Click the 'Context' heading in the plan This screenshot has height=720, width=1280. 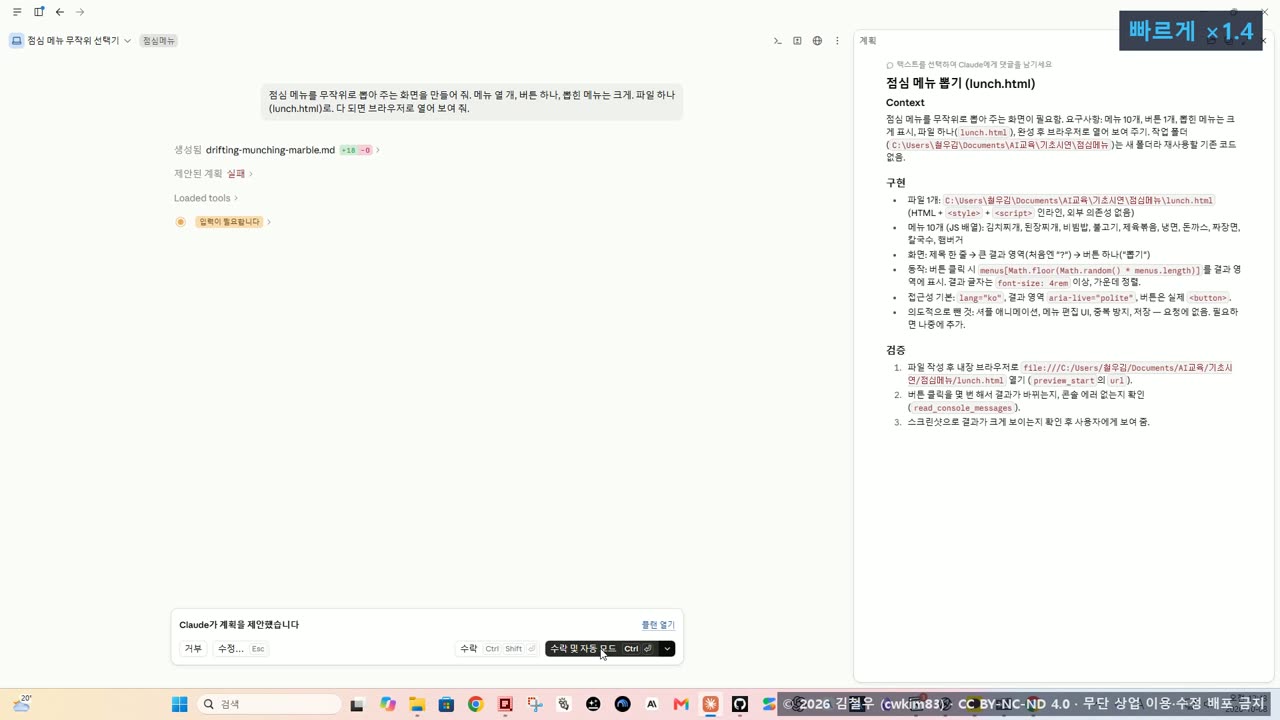905,103
